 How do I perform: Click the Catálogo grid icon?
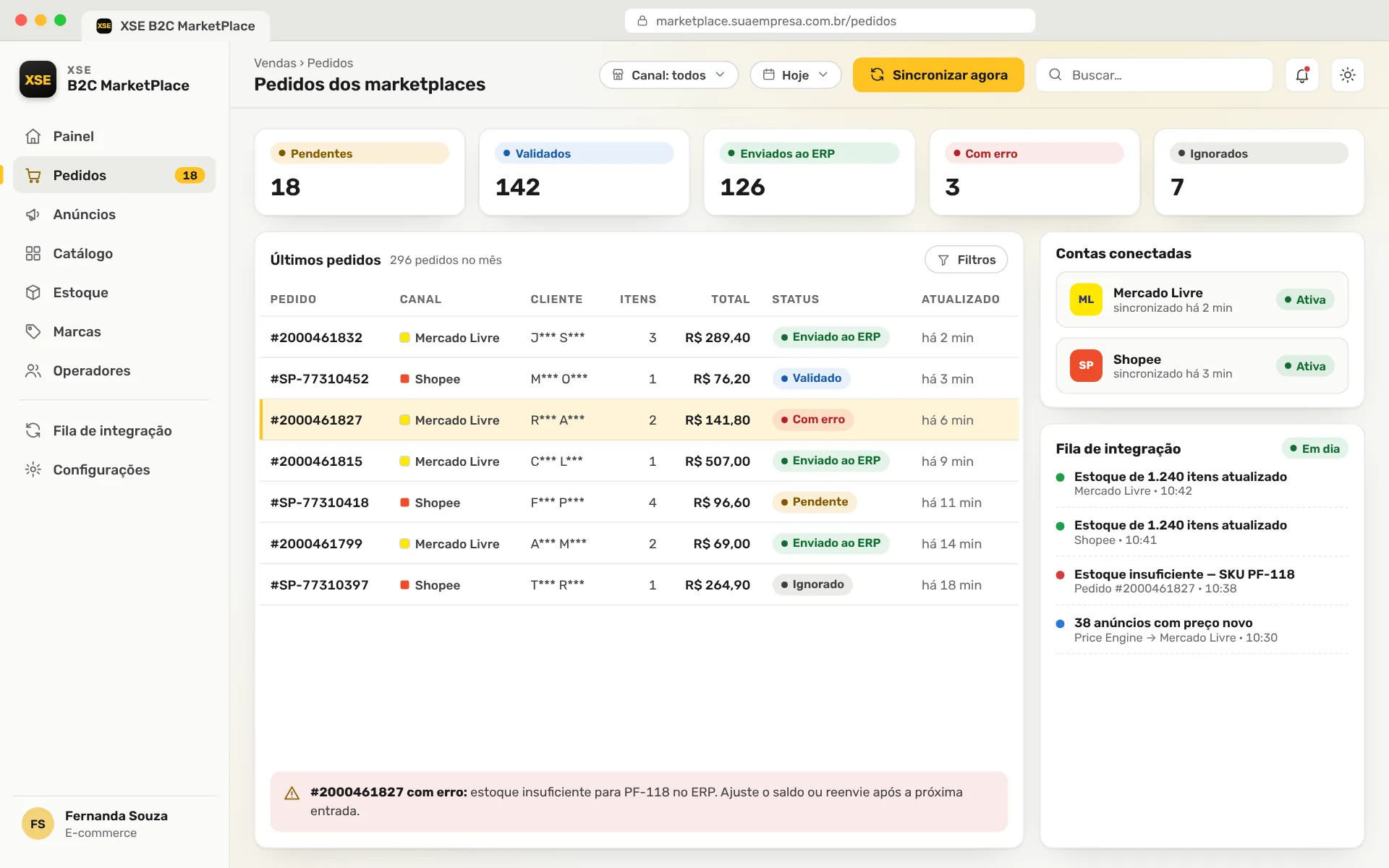tap(33, 253)
